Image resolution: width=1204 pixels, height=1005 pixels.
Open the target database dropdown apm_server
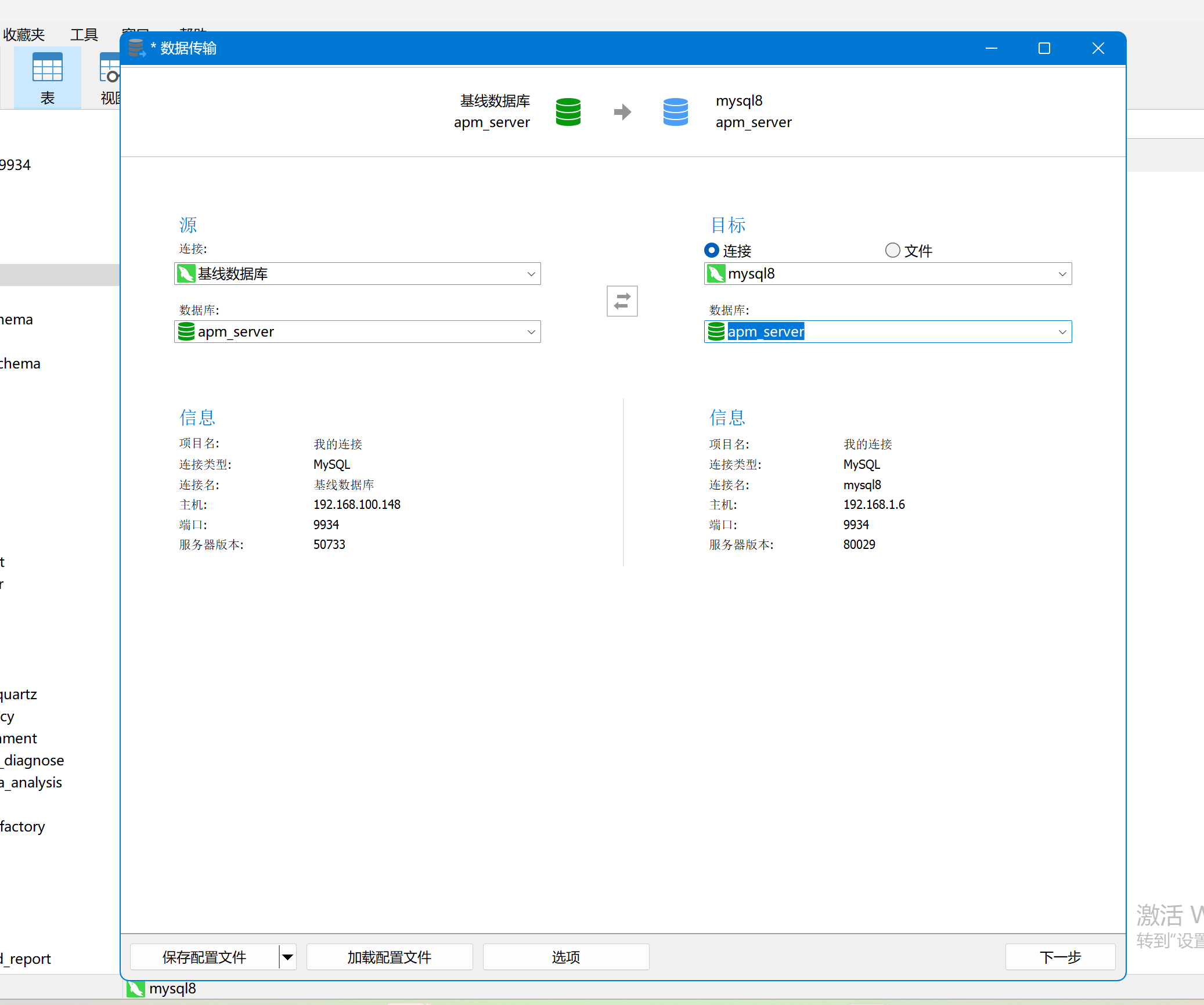1062,332
